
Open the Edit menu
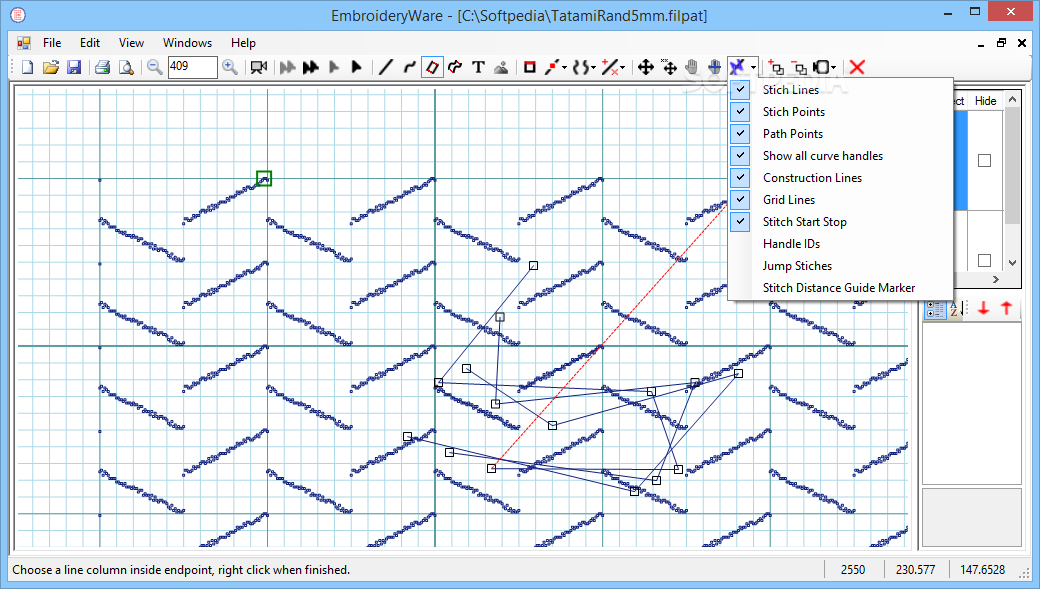90,42
